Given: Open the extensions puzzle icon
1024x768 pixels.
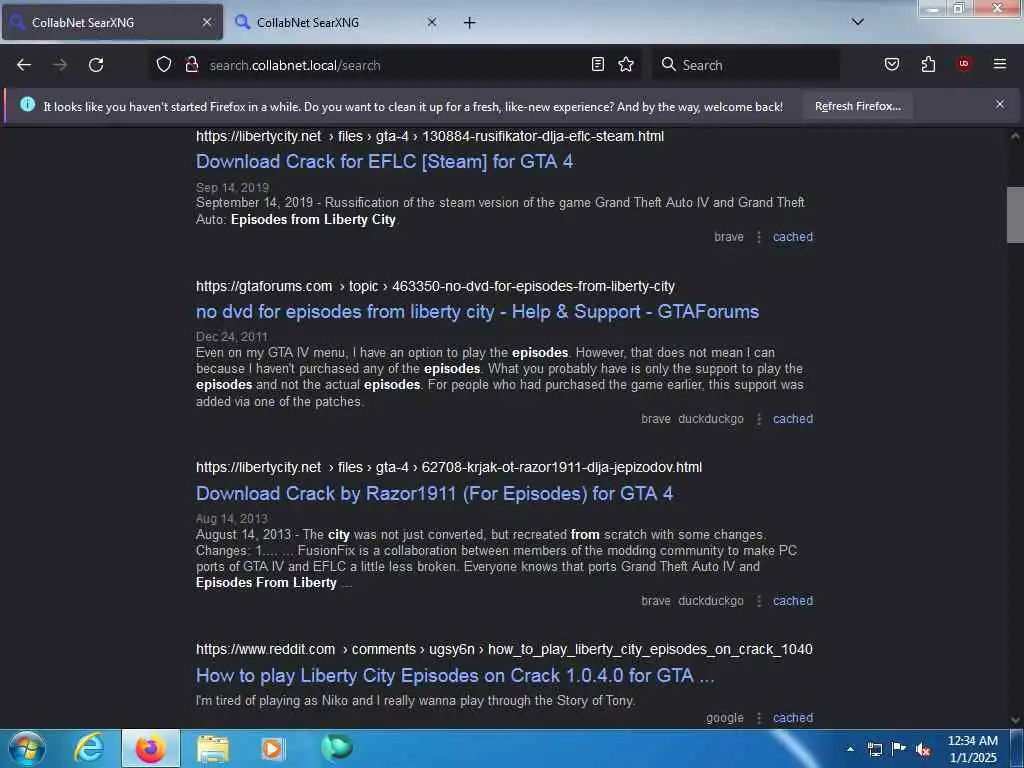Looking at the screenshot, I should (929, 64).
